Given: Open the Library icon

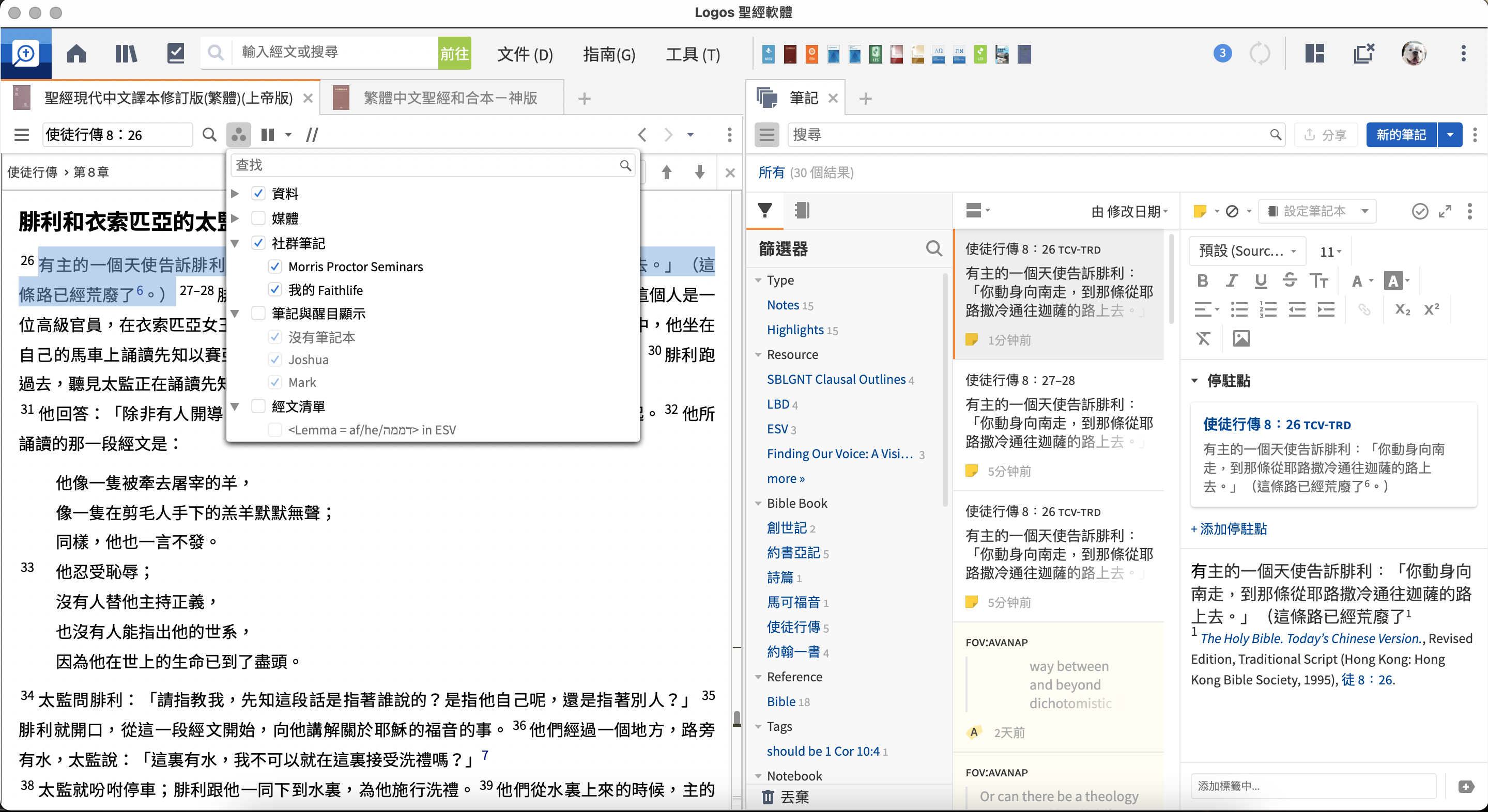Looking at the screenshot, I should [x=126, y=54].
